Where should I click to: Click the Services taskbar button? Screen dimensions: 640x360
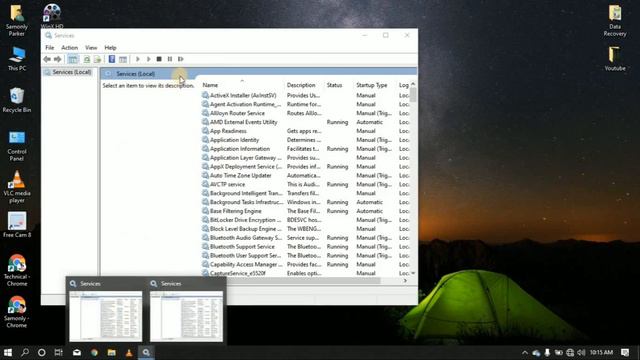146,352
